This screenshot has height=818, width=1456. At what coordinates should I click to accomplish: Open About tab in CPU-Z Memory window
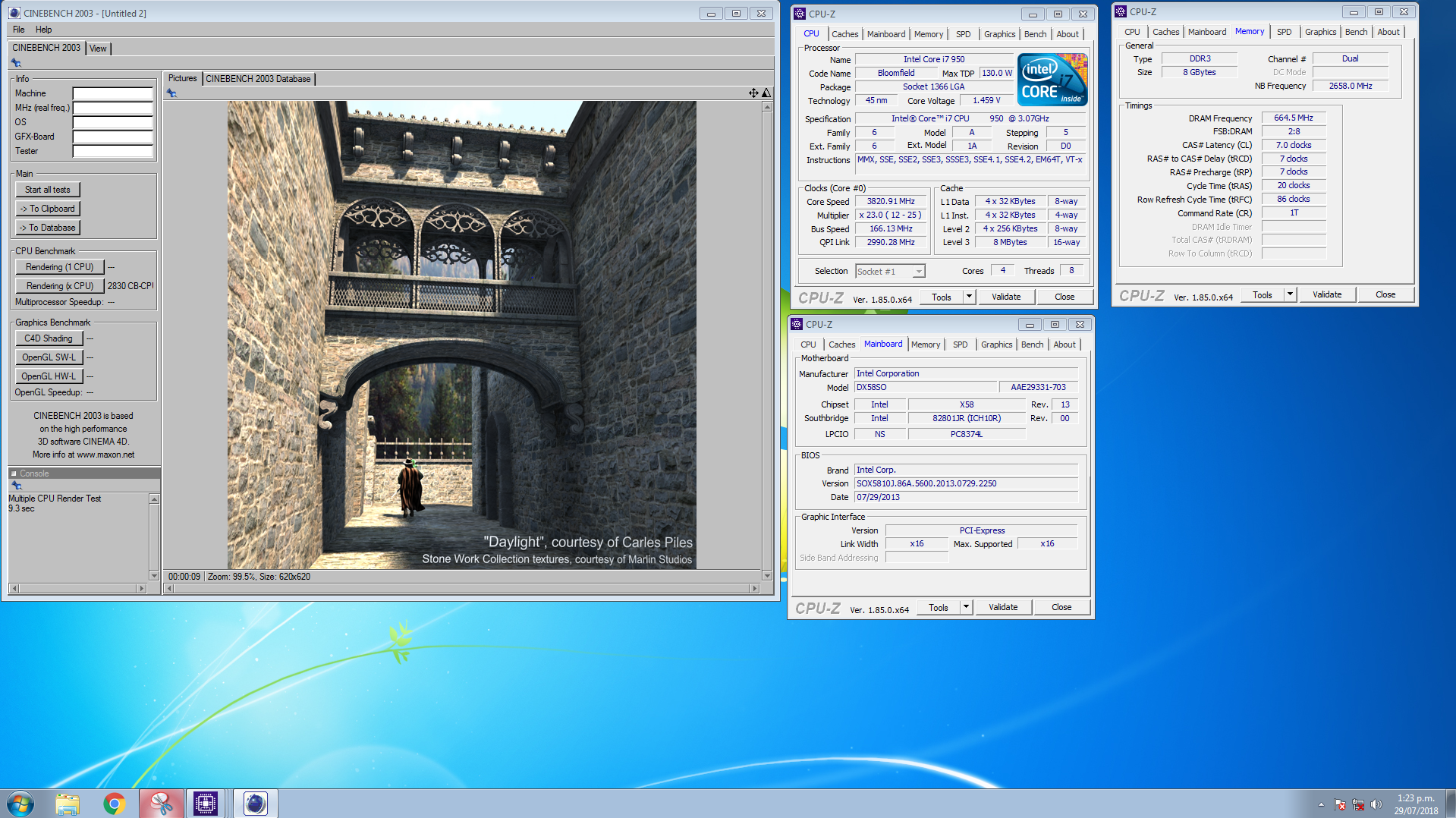[1388, 32]
